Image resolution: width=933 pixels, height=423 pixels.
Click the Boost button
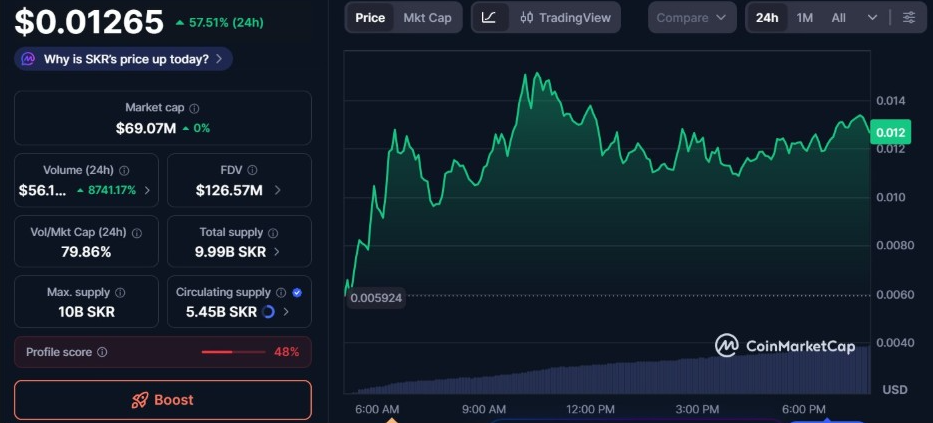pyautogui.click(x=162, y=400)
